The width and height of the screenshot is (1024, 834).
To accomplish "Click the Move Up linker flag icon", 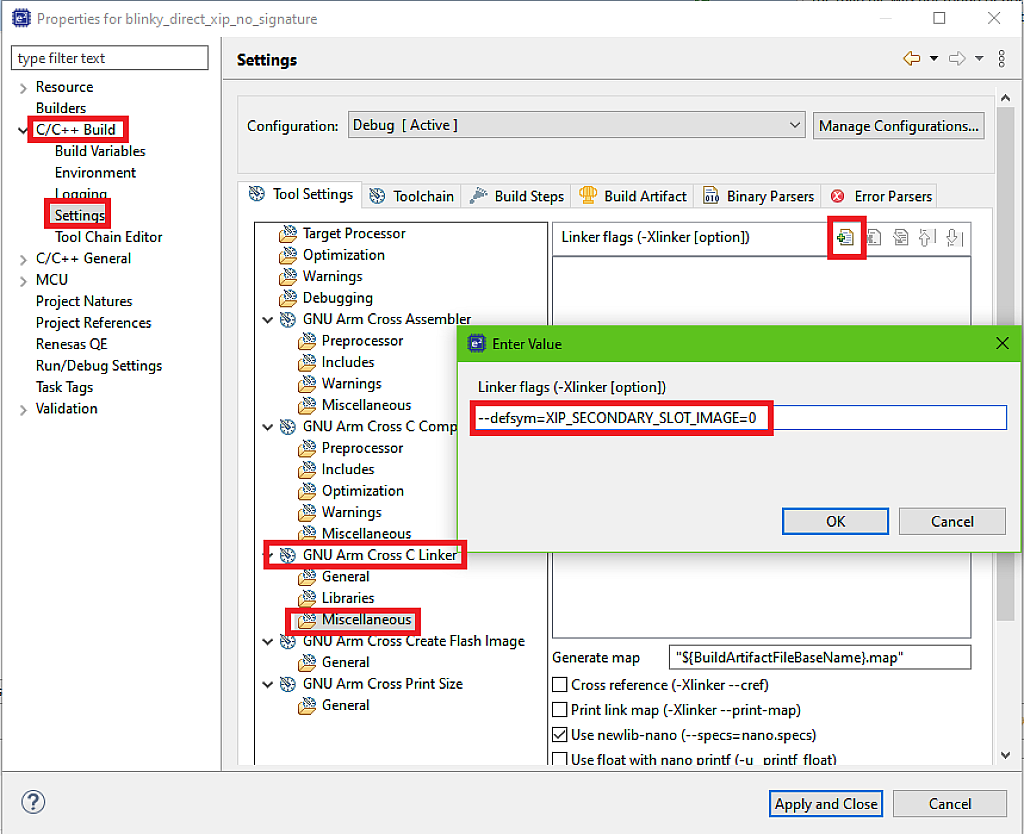I will [x=926, y=237].
